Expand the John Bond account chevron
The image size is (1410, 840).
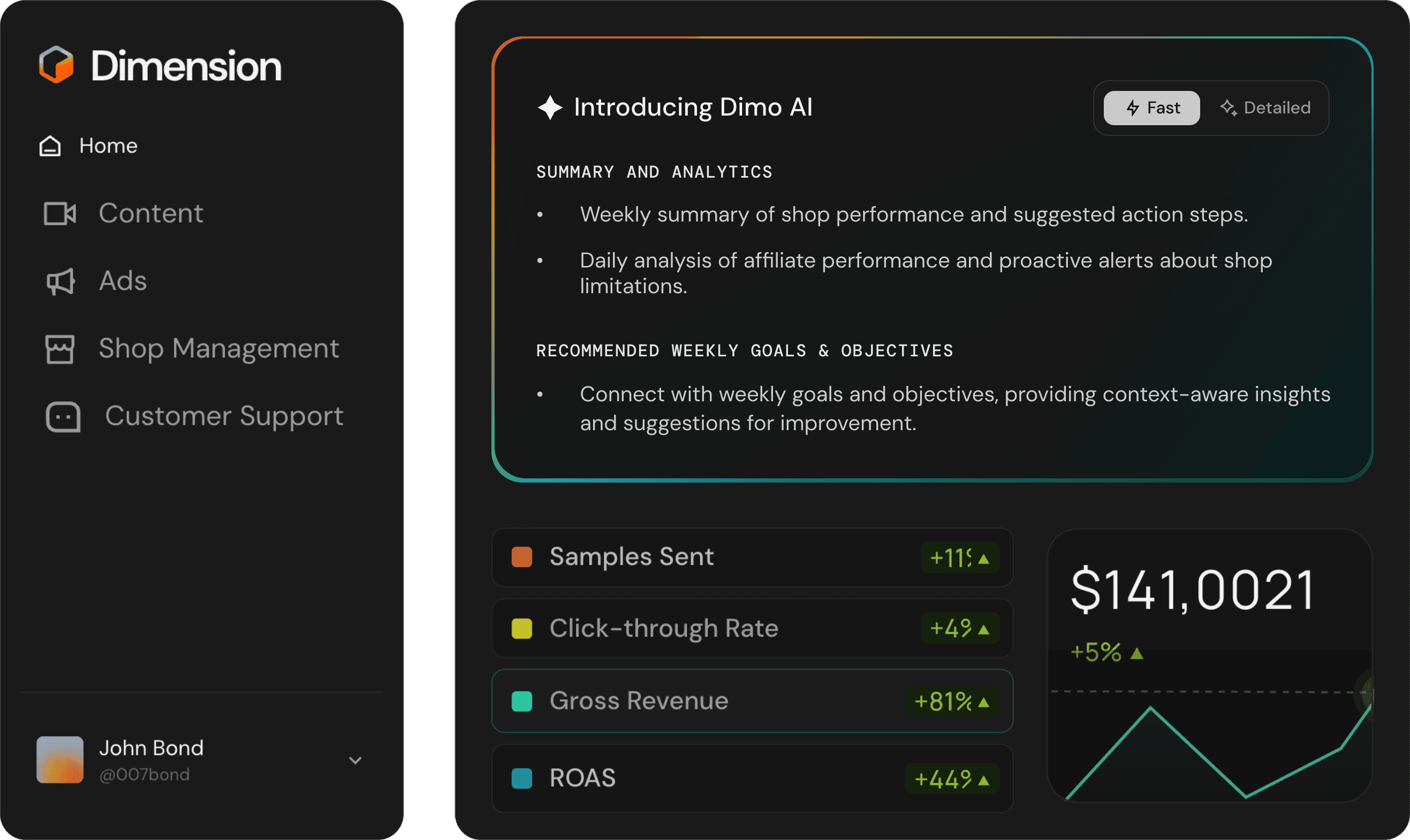pyautogui.click(x=355, y=760)
